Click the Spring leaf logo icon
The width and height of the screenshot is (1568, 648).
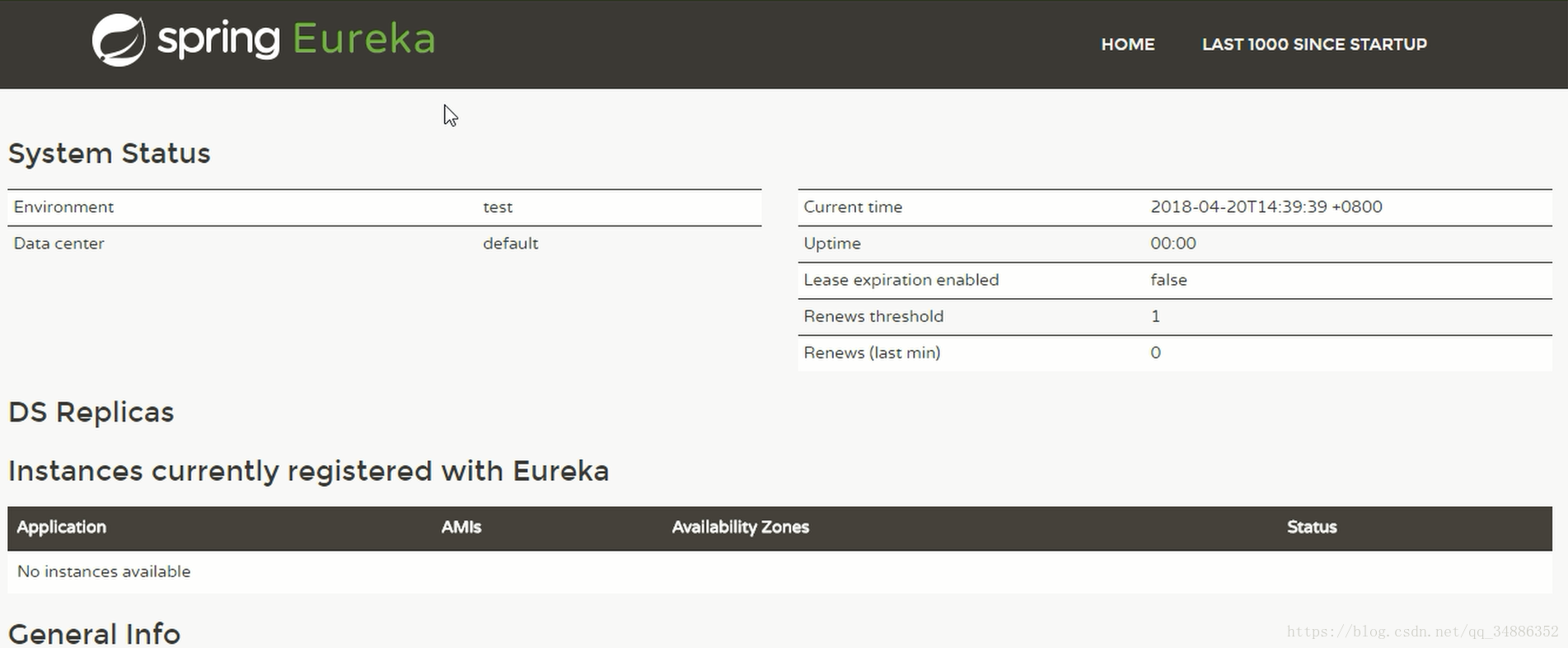119,40
